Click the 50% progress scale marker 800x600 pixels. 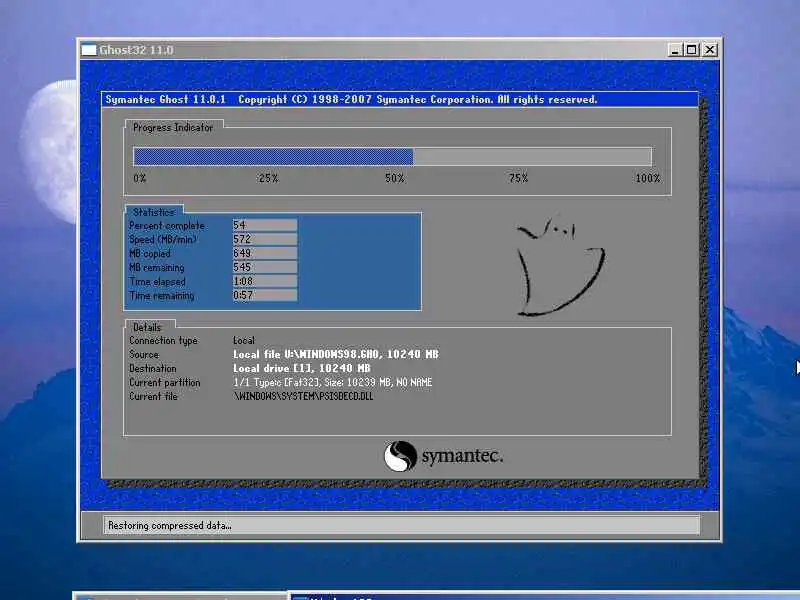(394, 178)
